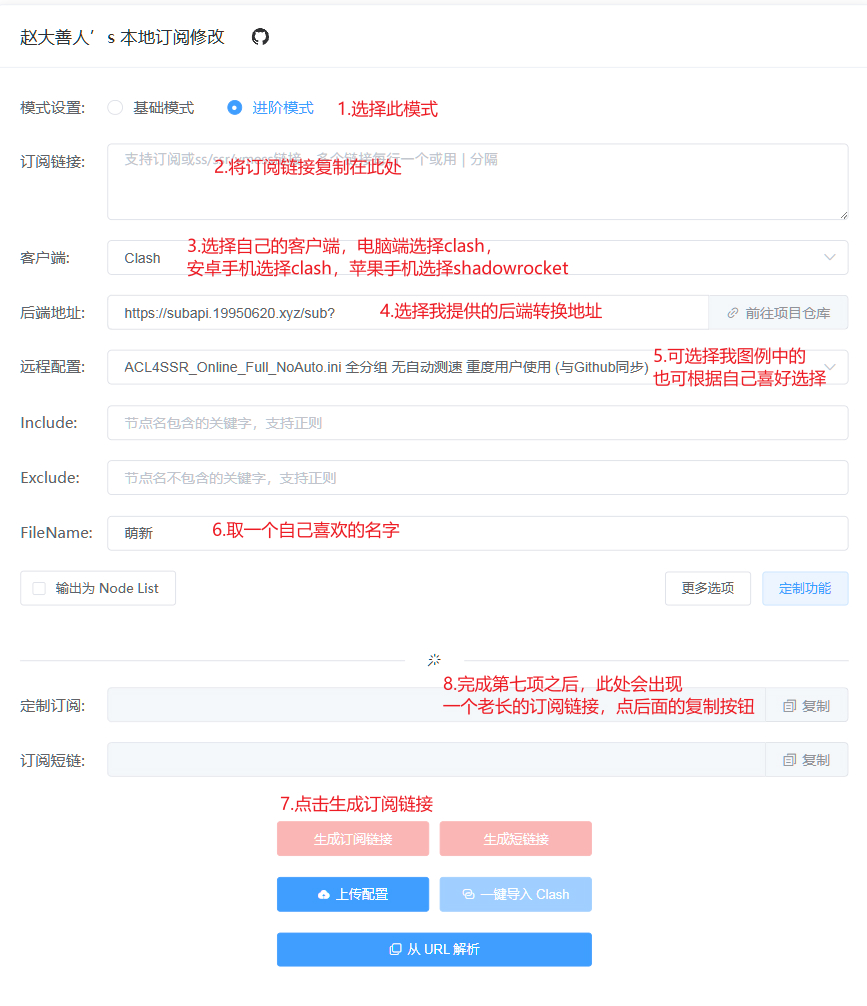The image size is (867, 1006).
Task: Select the 基础模式 radio button
Action: click(x=115, y=108)
